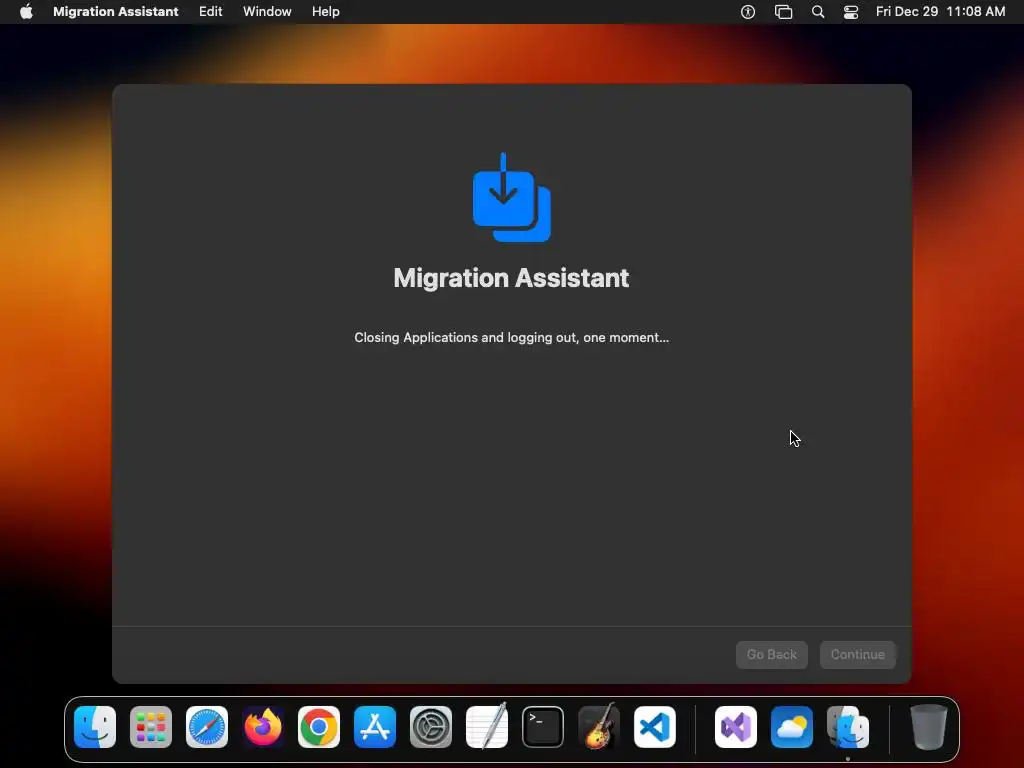Click the Continue button
The image size is (1024, 768).
click(857, 654)
